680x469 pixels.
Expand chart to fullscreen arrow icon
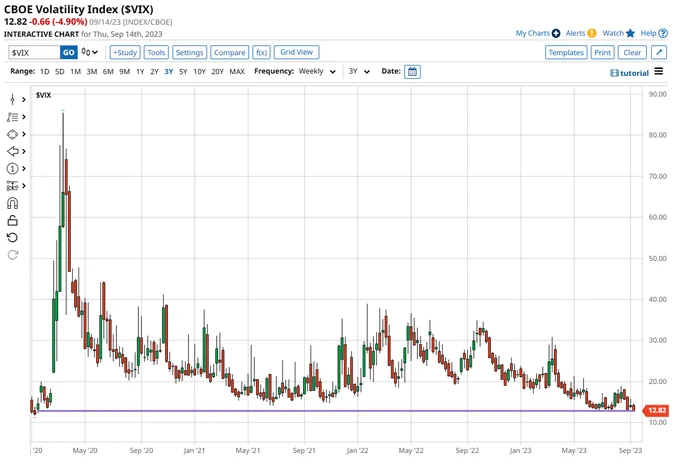click(x=659, y=52)
